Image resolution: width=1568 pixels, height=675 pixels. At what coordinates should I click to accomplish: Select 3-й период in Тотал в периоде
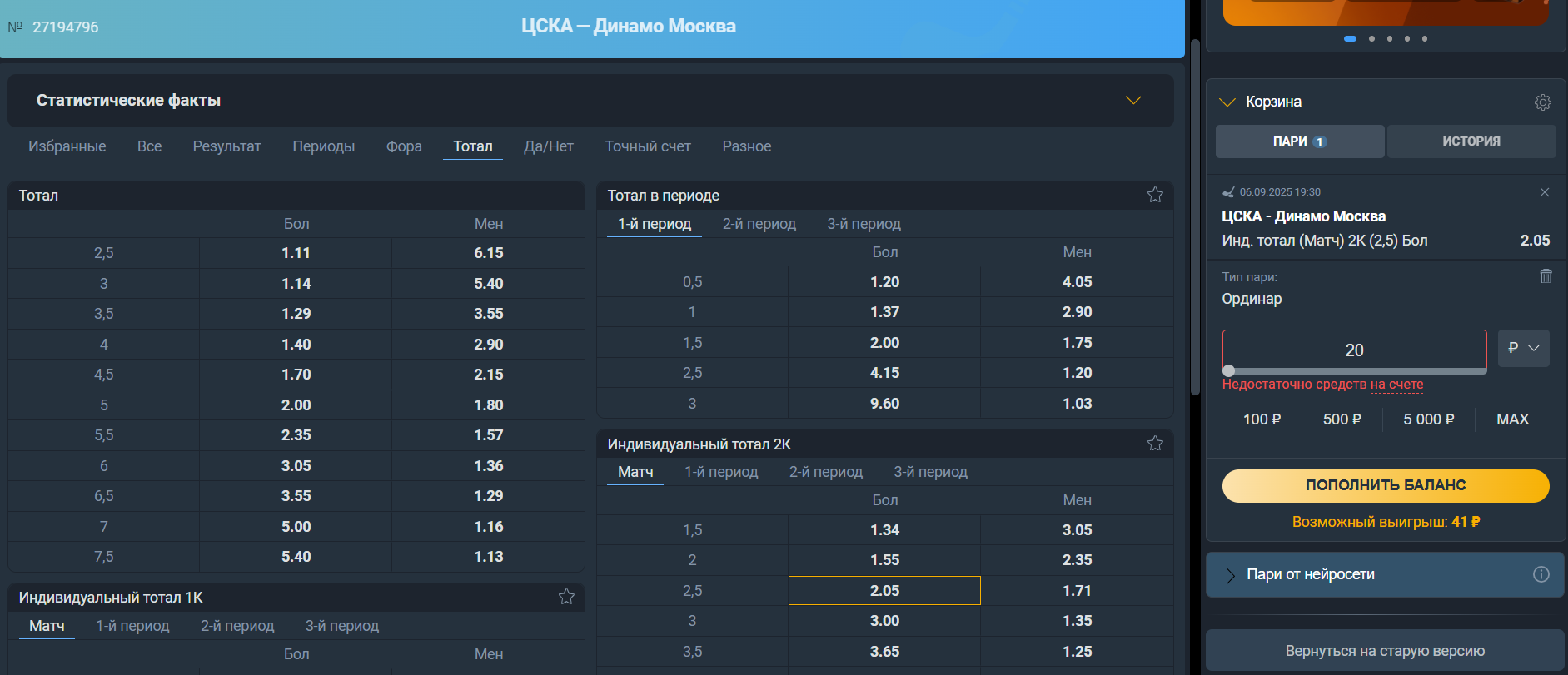point(864,224)
